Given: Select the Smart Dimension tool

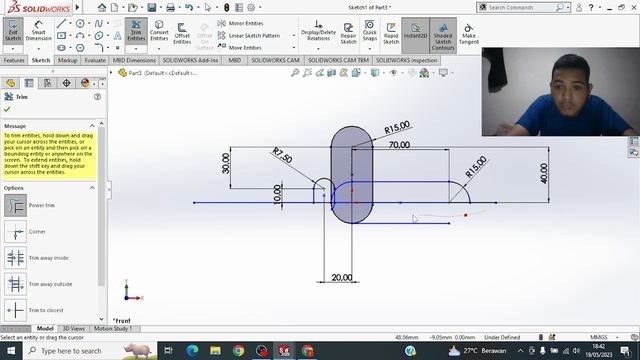Looking at the screenshot, I should tap(38, 30).
